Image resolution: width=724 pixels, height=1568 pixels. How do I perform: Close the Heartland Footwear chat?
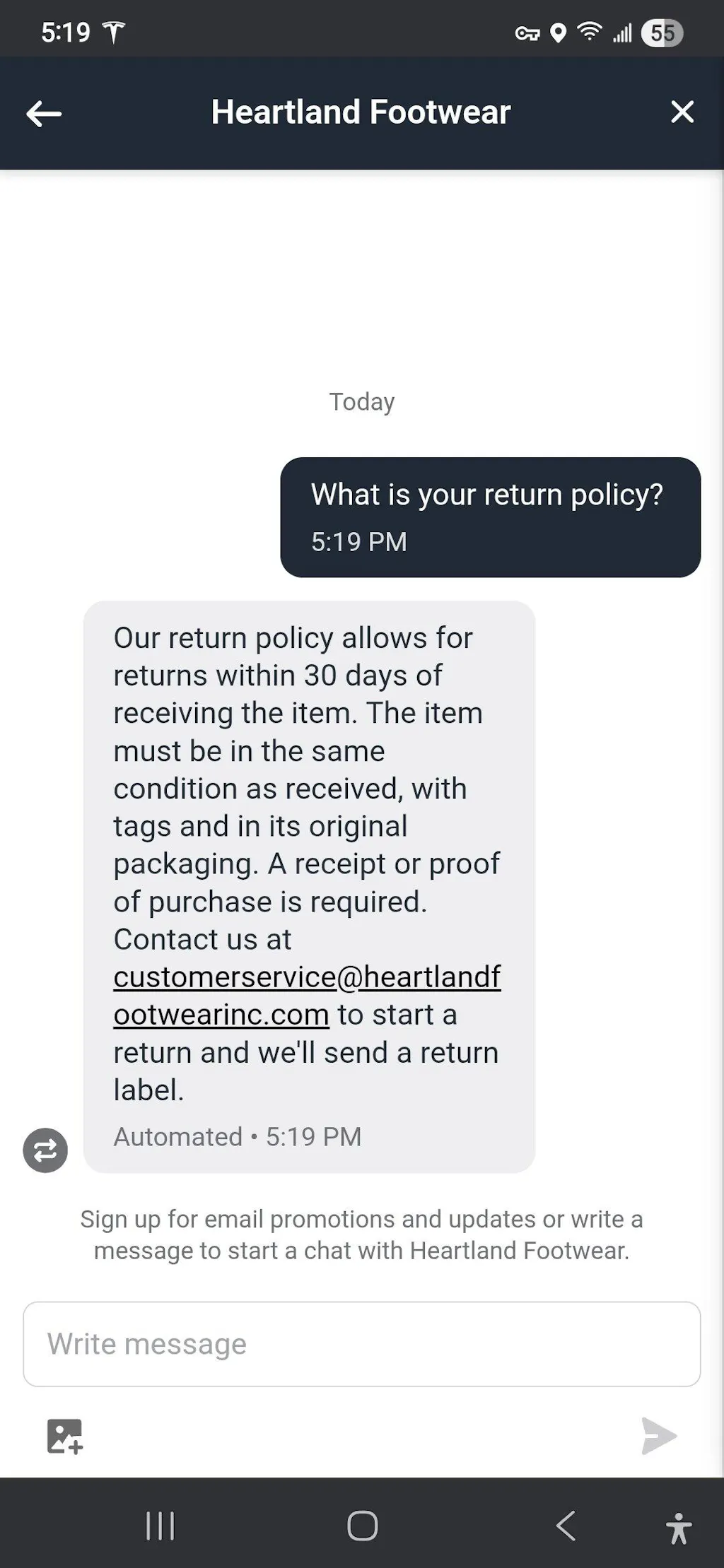[x=682, y=112]
